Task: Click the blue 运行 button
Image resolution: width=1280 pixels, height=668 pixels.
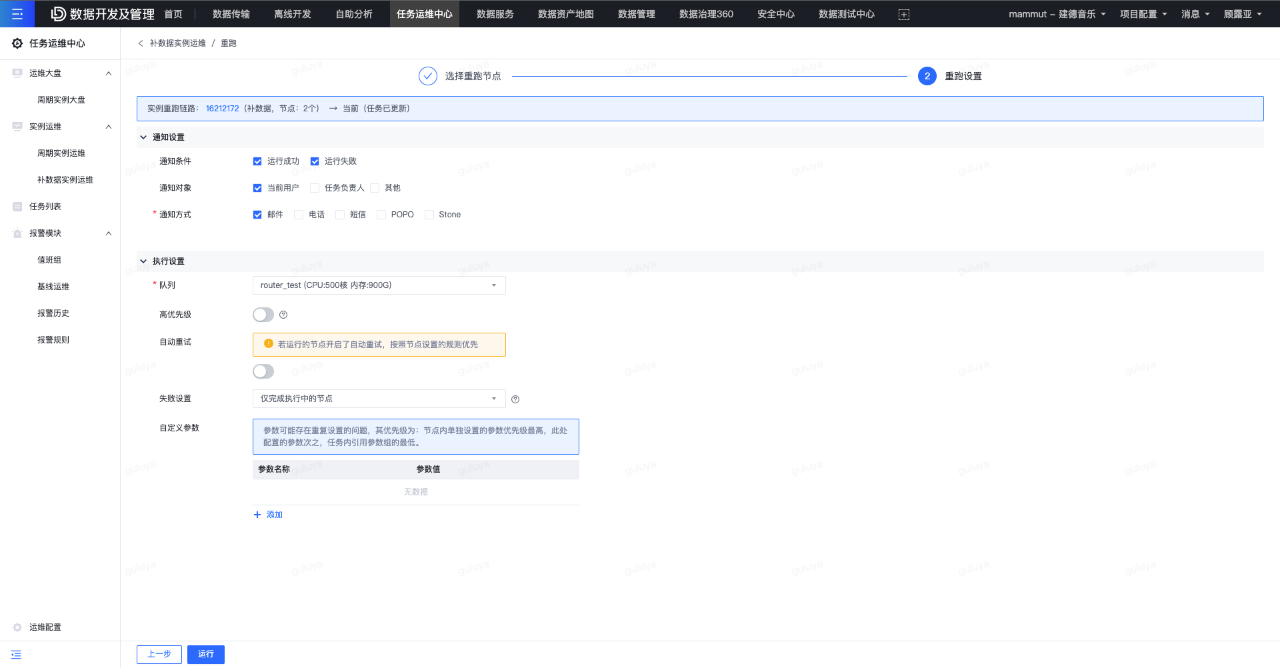Action: click(206, 654)
